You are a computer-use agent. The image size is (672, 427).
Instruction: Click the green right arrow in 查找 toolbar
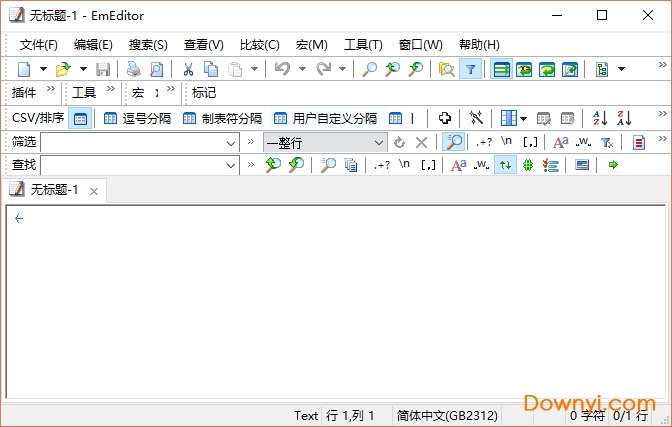point(613,165)
